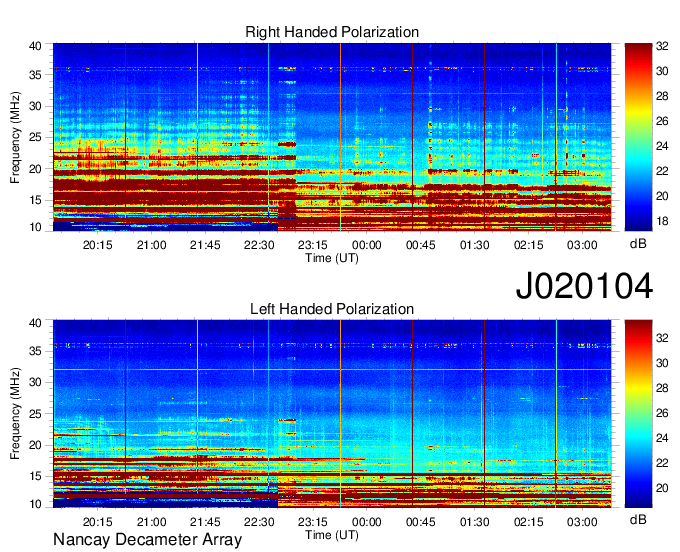Click "Time (UT)" label under Left Handed plot
Image resolution: width=680 pixels, height=552 pixels.
(x=332, y=535)
